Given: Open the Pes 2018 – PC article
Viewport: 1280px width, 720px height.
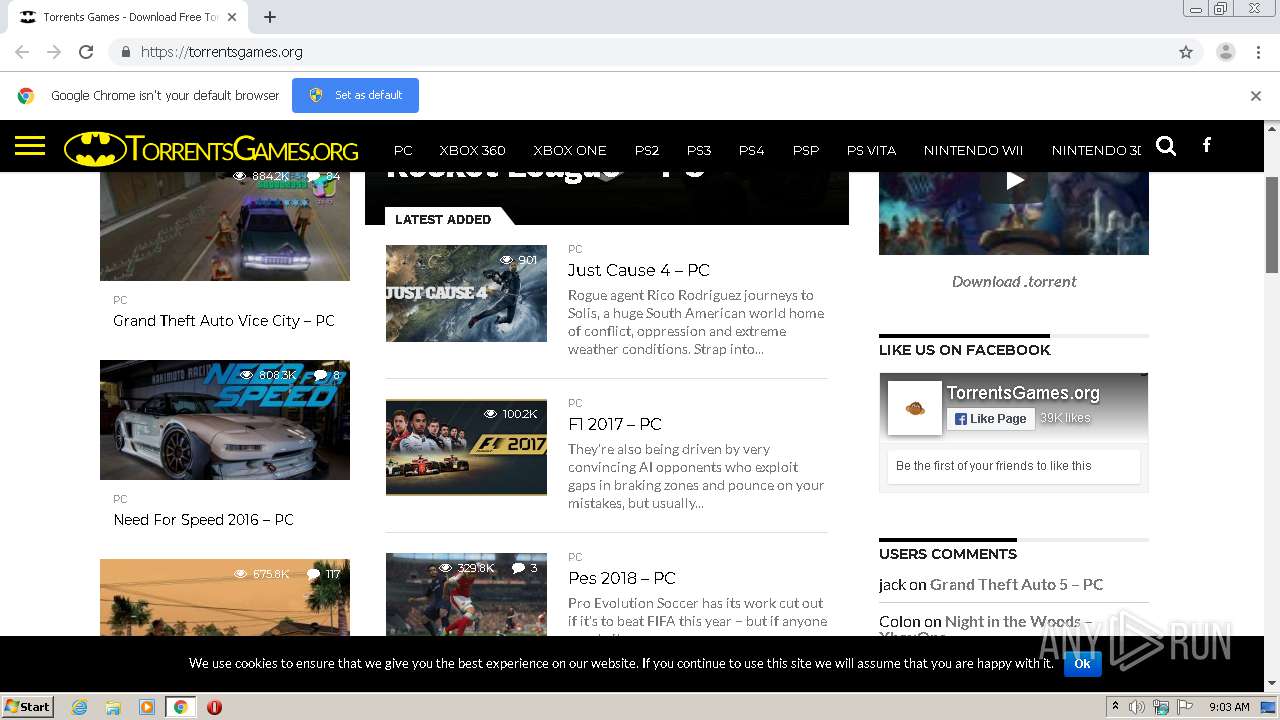Looking at the screenshot, I should (x=622, y=578).
